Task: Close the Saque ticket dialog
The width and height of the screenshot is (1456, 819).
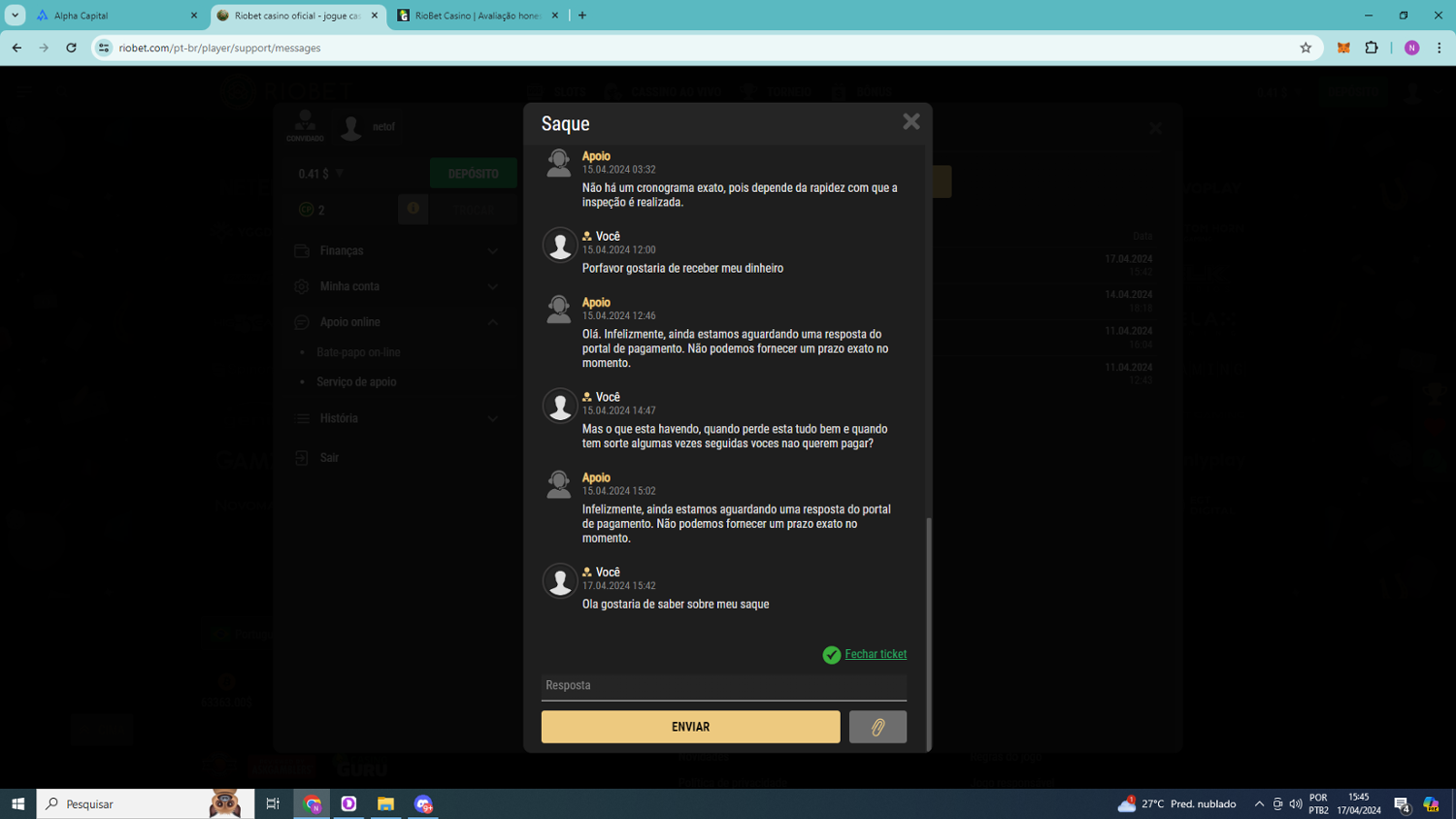Action: (x=910, y=121)
